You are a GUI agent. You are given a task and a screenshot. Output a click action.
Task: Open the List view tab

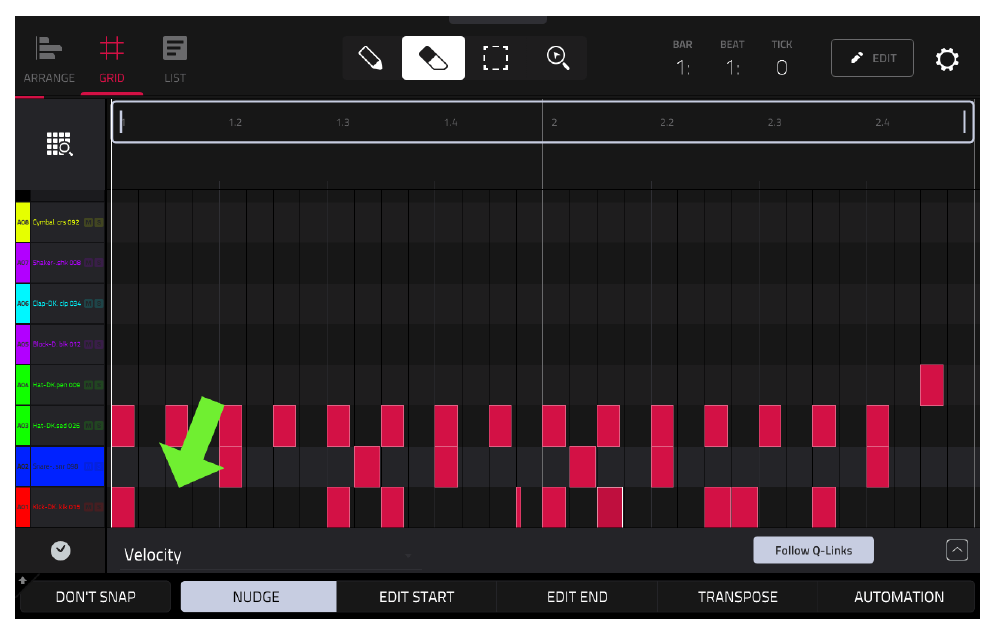[x=175, y=60]
